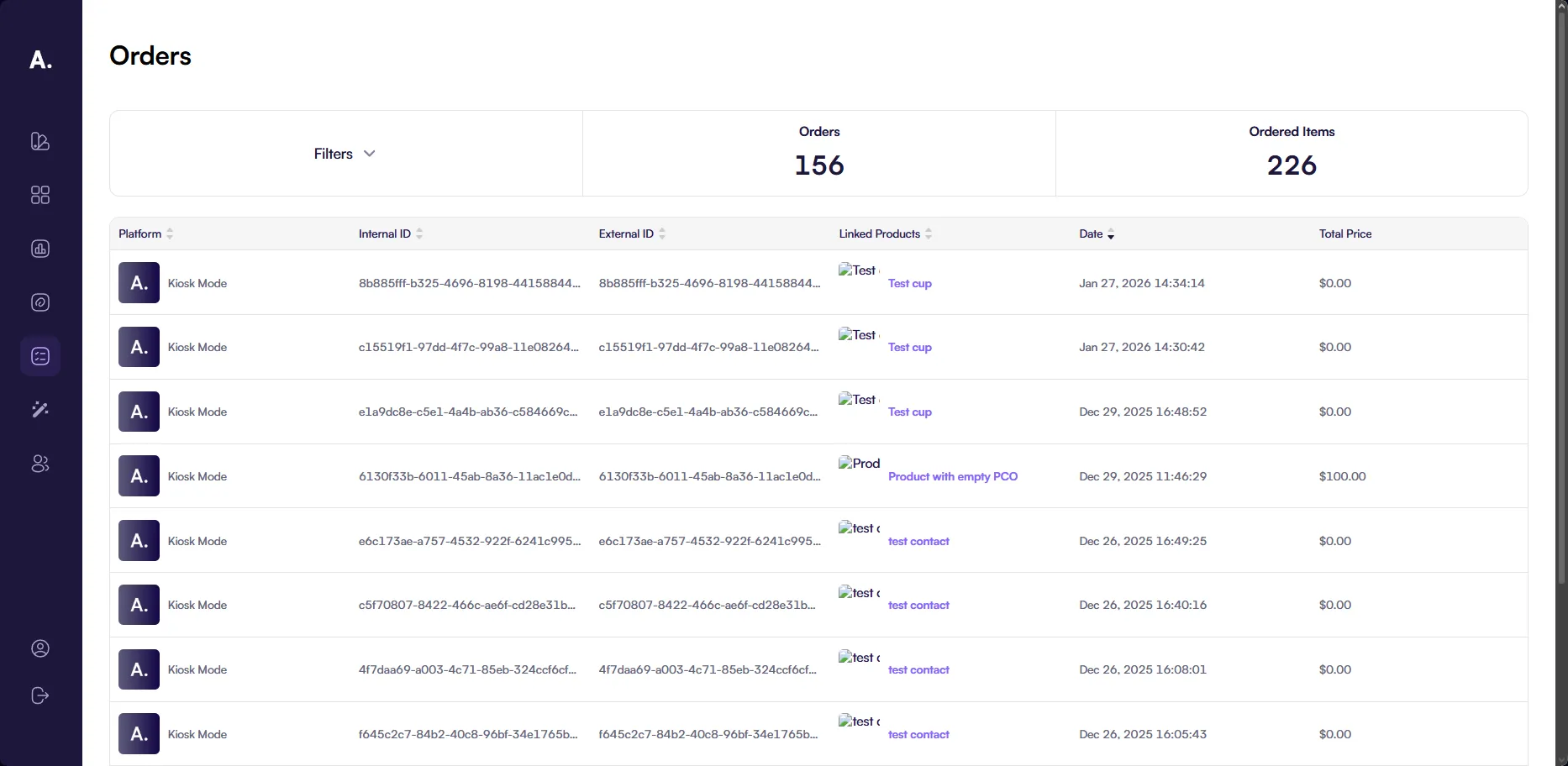Sort table by Date column
Screen dimensions: 1568x766
[1097, 233]
